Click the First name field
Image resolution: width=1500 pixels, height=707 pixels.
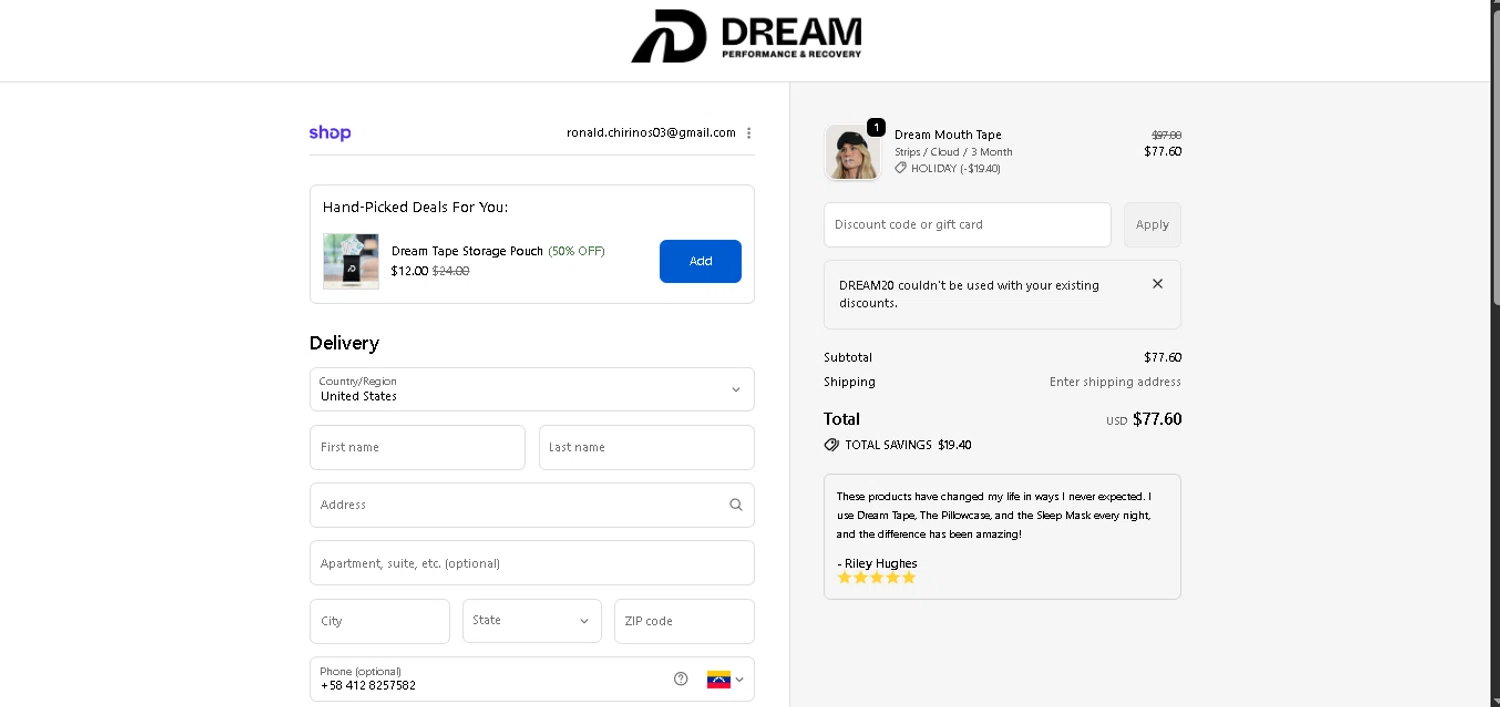pos(417,447)
